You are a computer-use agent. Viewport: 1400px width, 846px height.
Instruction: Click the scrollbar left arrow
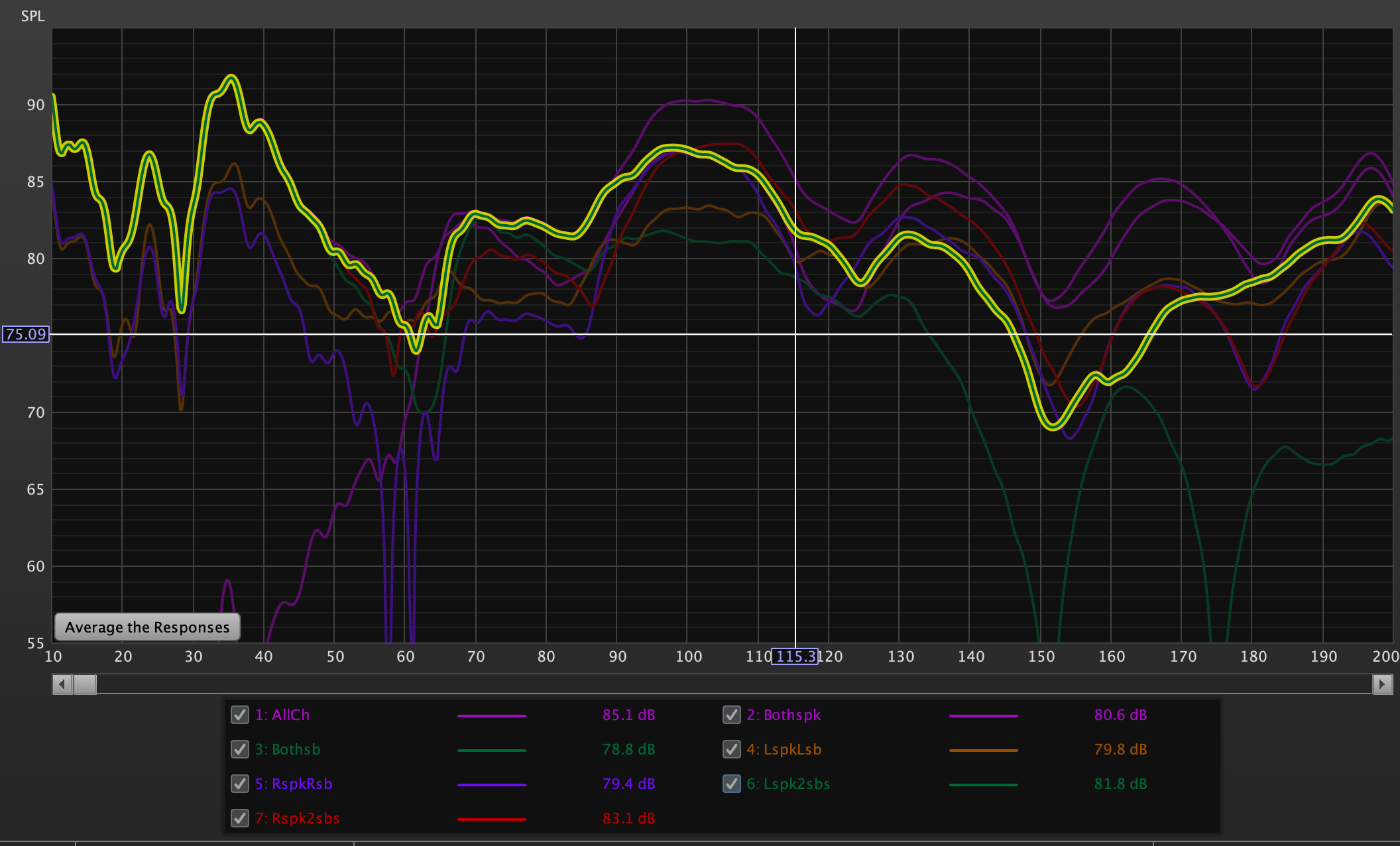tap(62, 684)
